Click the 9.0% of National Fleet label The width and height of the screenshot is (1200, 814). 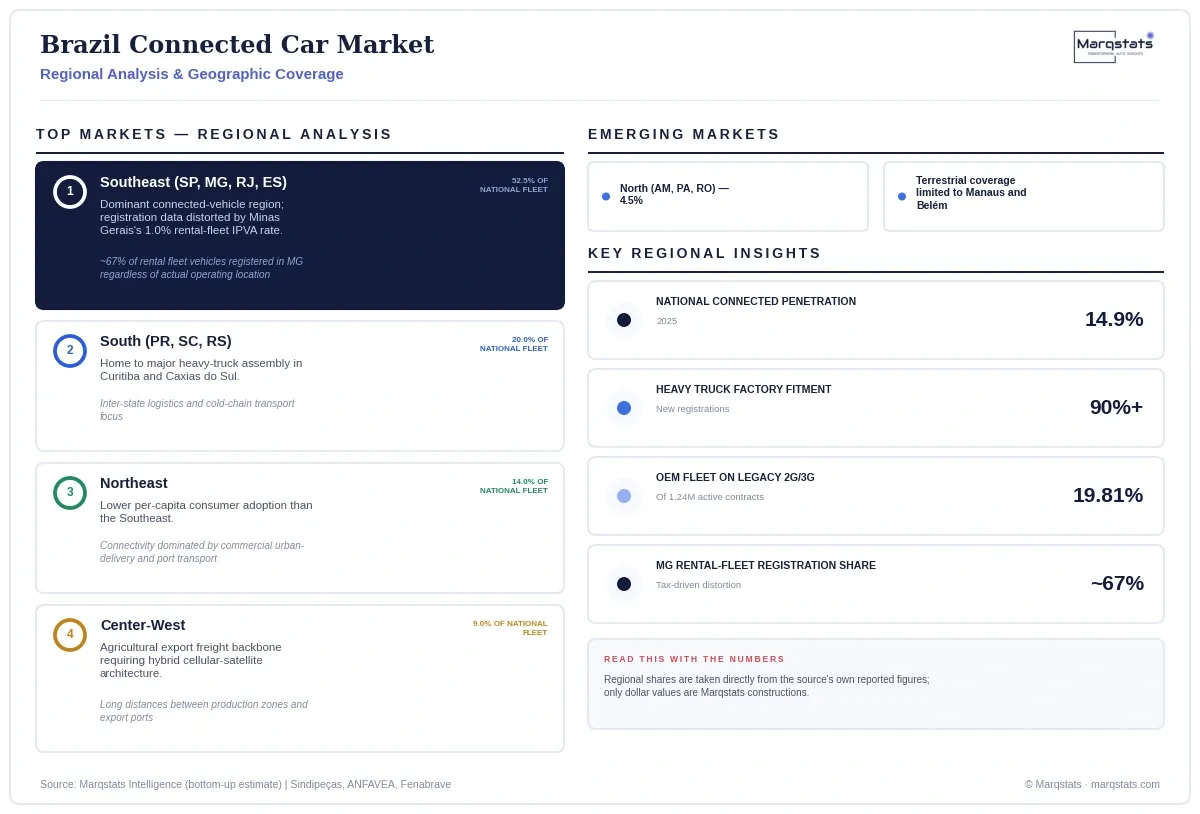coord(510,628)
